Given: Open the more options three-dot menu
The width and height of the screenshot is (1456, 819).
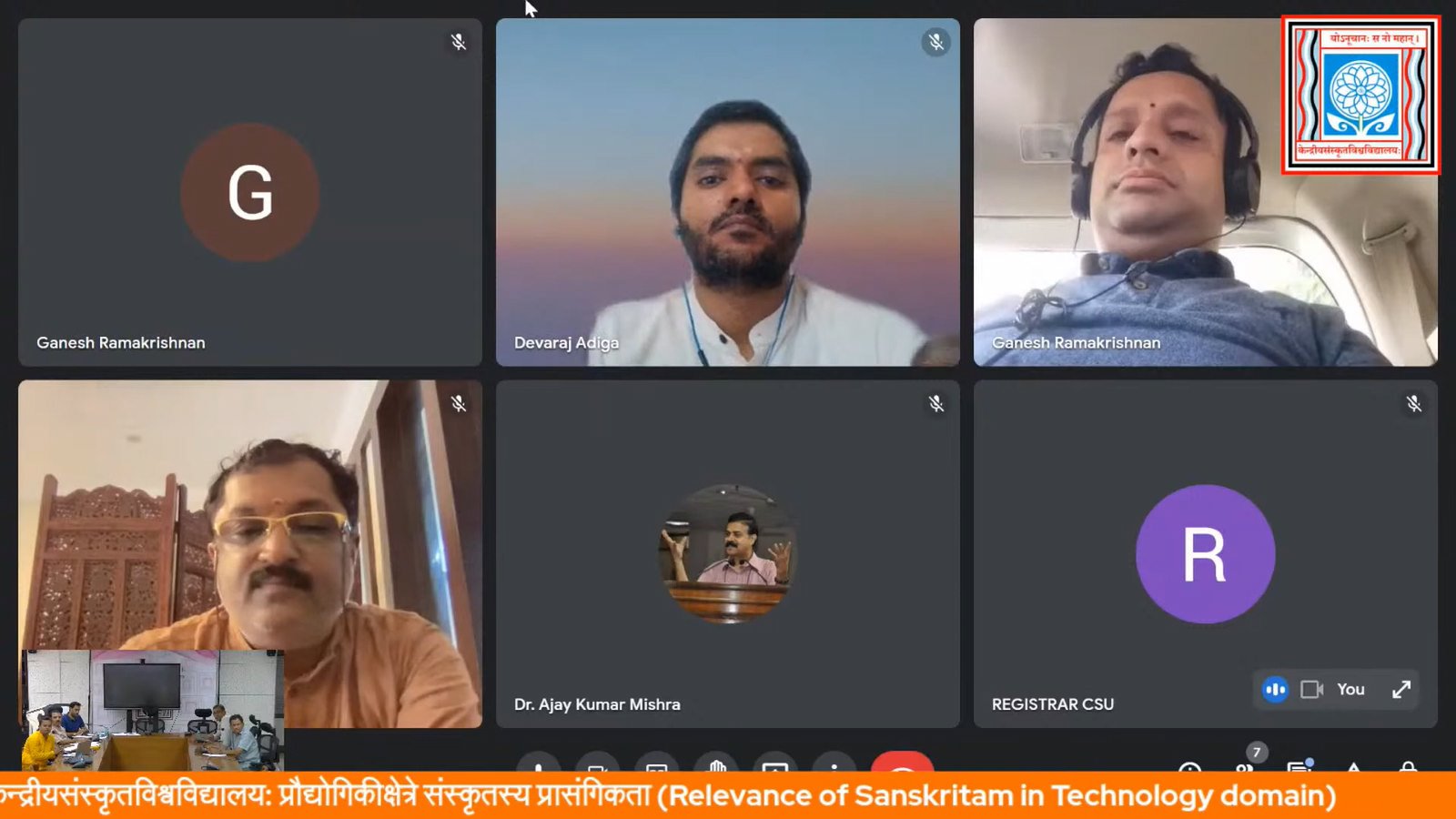Looking at the screenshot, I should point(834,763).
